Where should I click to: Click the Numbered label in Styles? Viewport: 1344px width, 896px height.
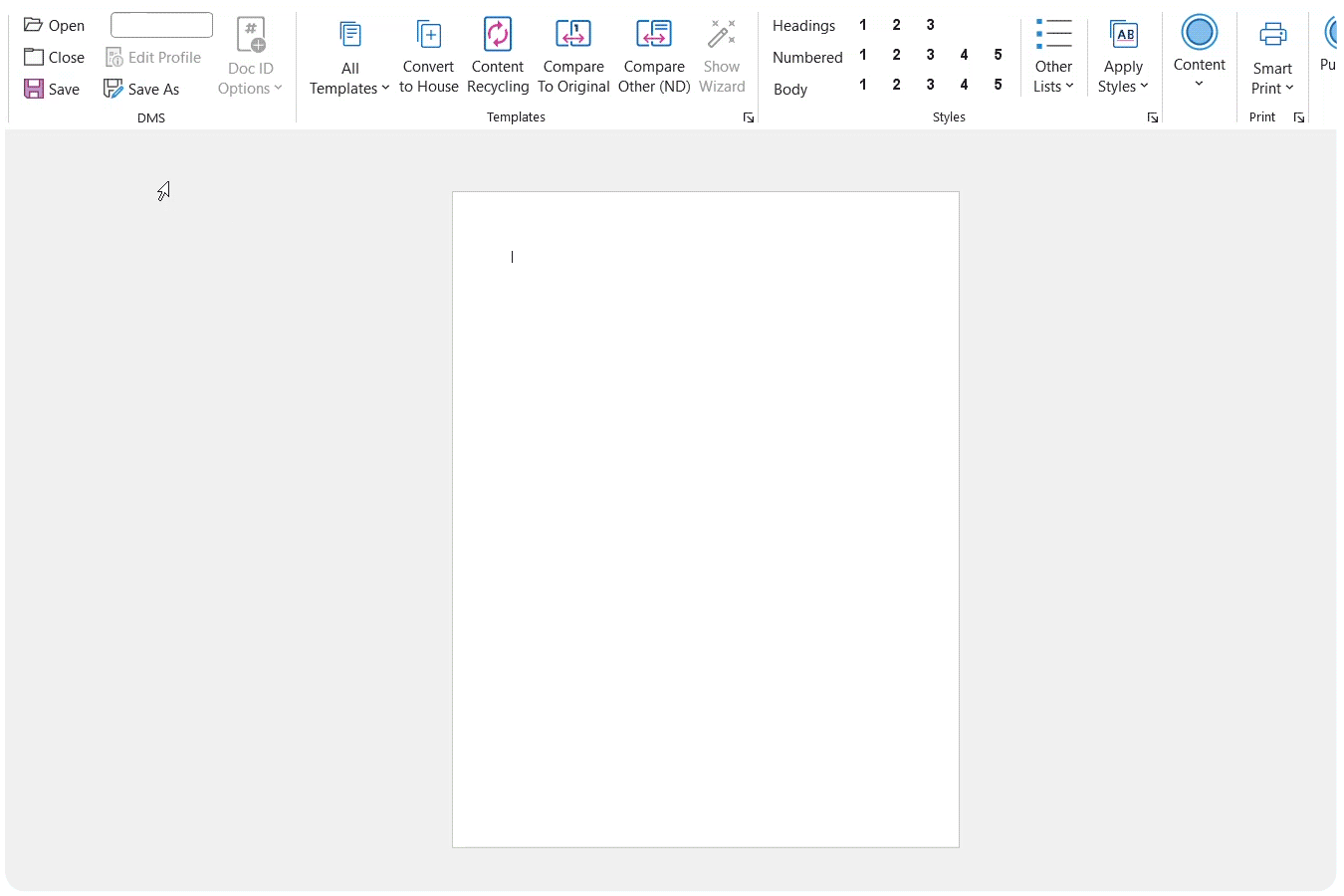(x=807, y=58)
